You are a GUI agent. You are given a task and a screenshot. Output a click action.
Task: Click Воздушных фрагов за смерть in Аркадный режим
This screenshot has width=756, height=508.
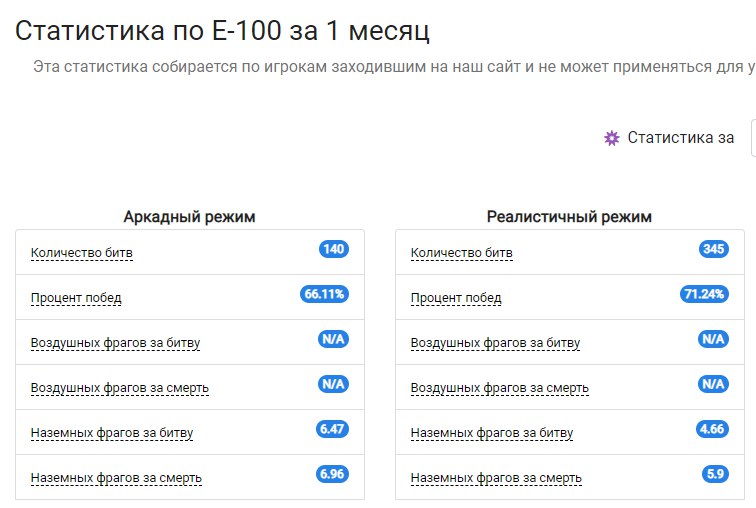[x=120, y=388]
